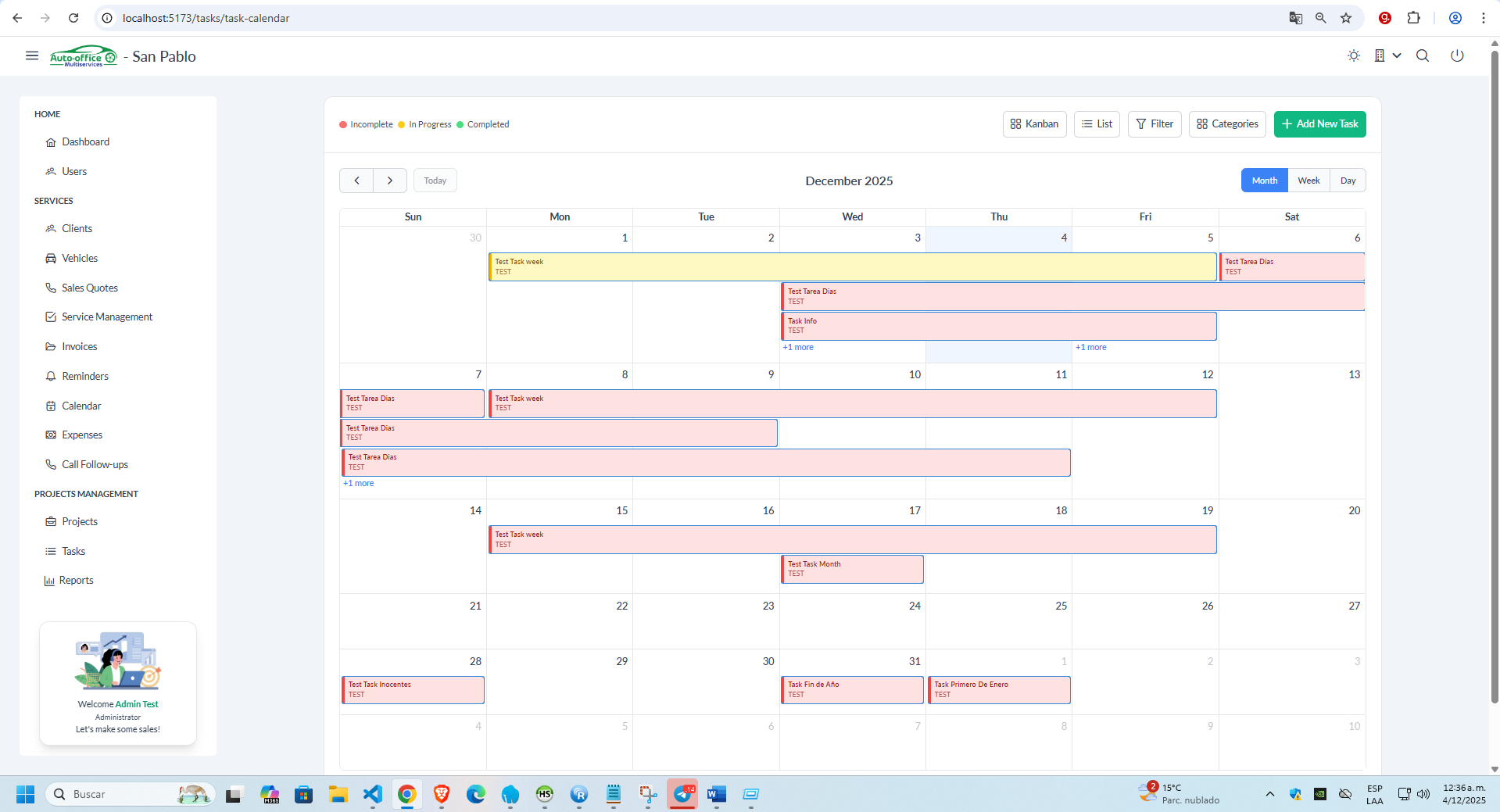Open the Filter options
The height and width of the screenshot is (812, 1500).
coord(1155,124)
